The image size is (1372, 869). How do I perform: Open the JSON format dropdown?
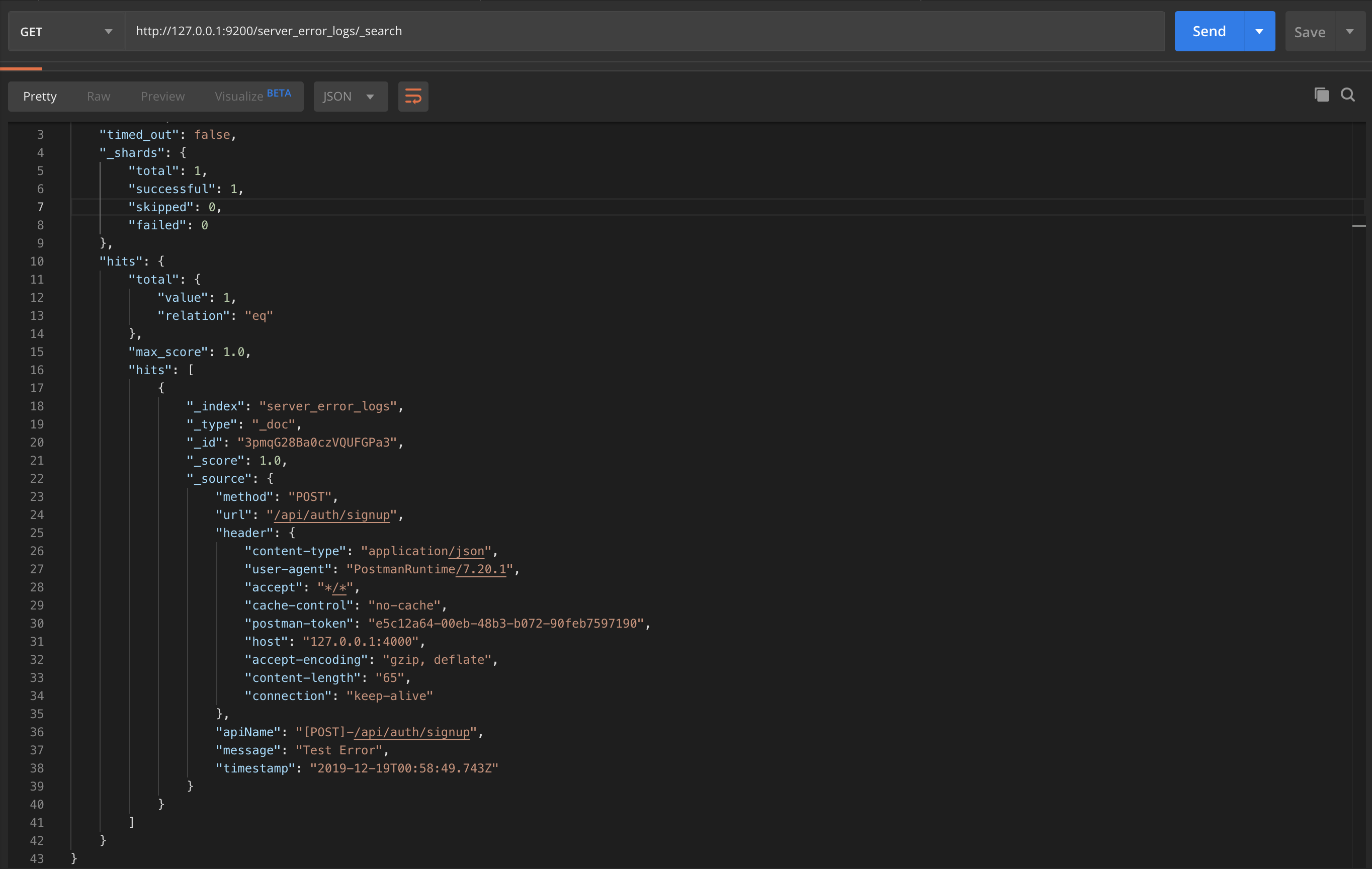350,96
